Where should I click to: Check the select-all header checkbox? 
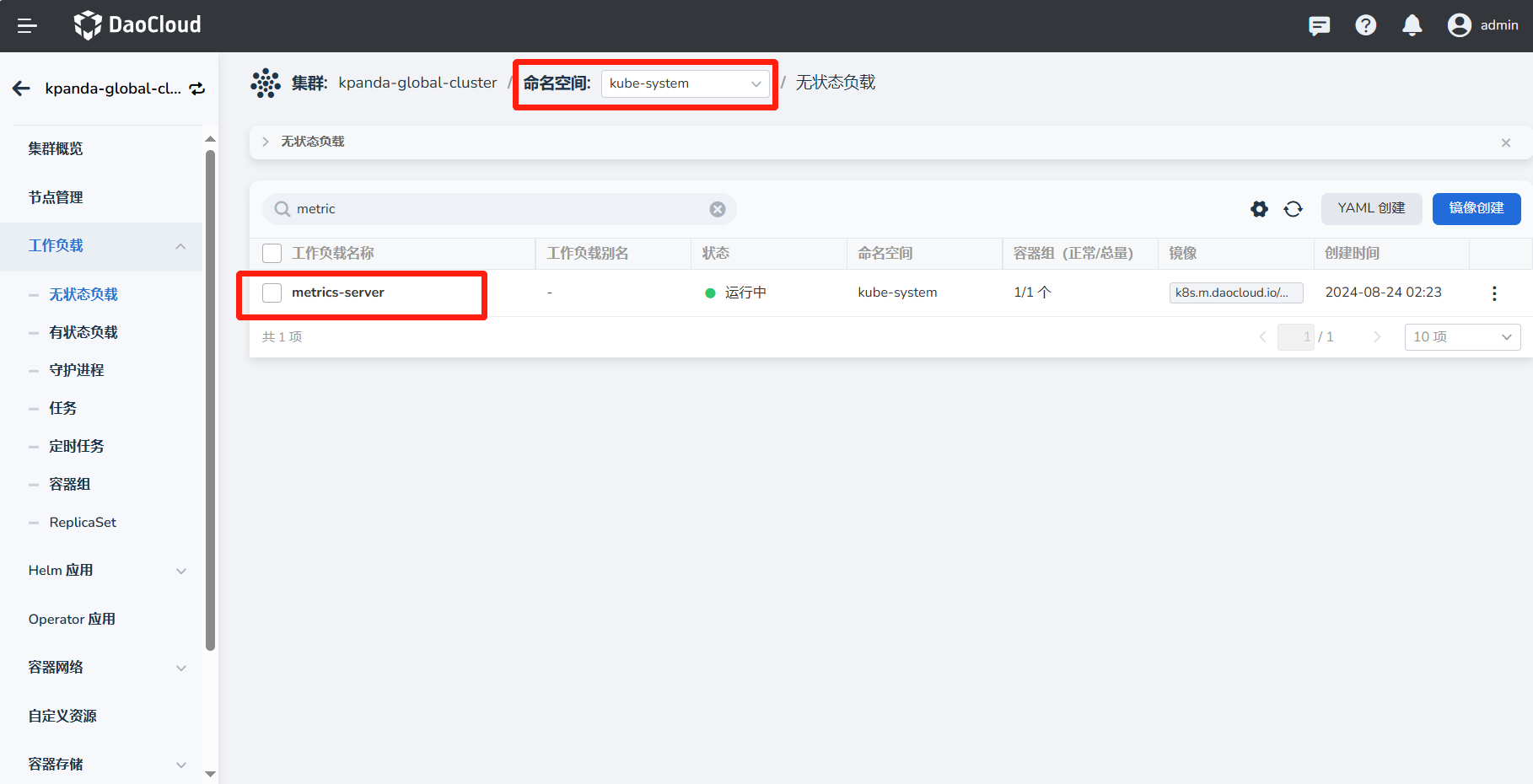click(x=272, y=254)
